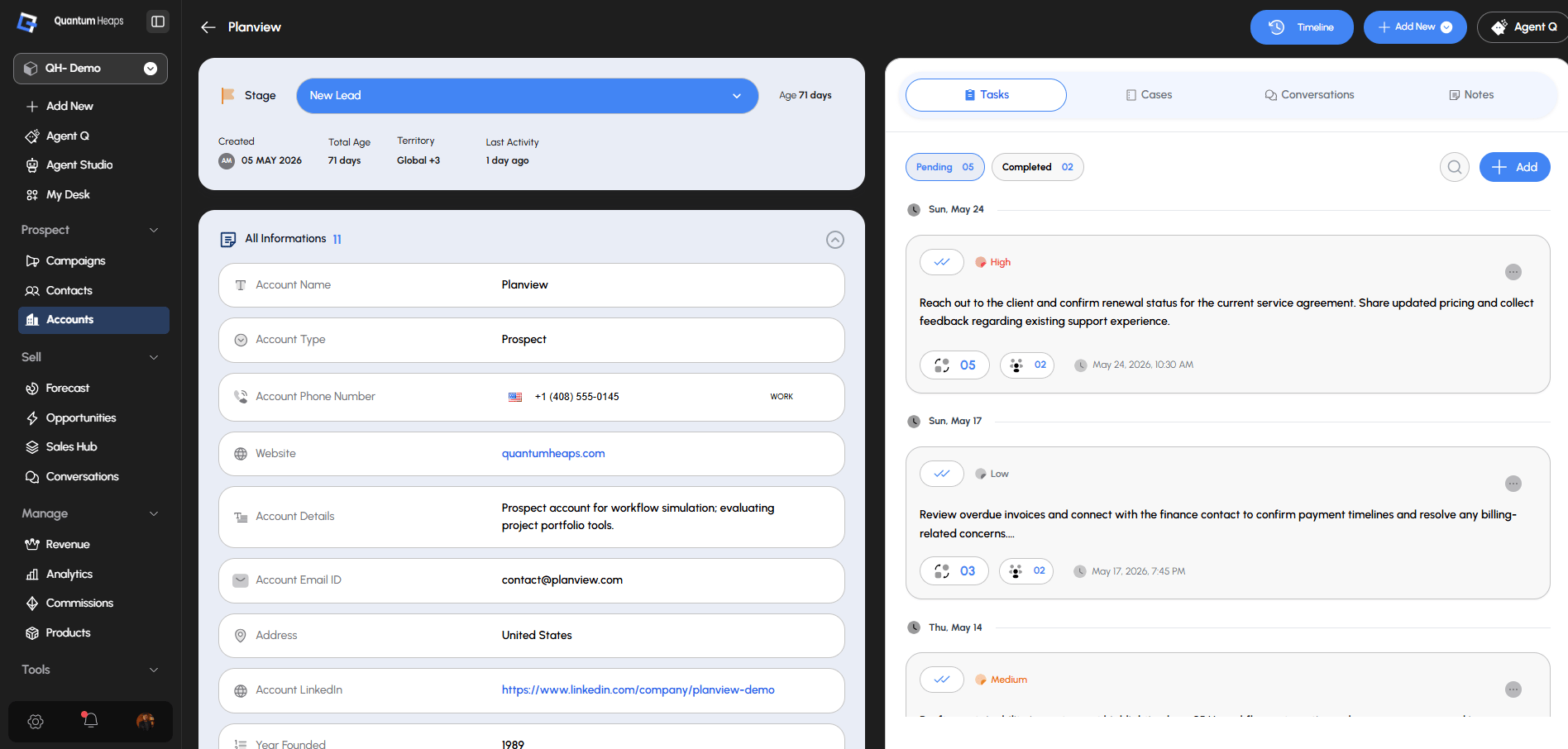The image size is (1568, 749).
Task: Open the more options menu on the Low priority task
Action: tap(1513, 484)
